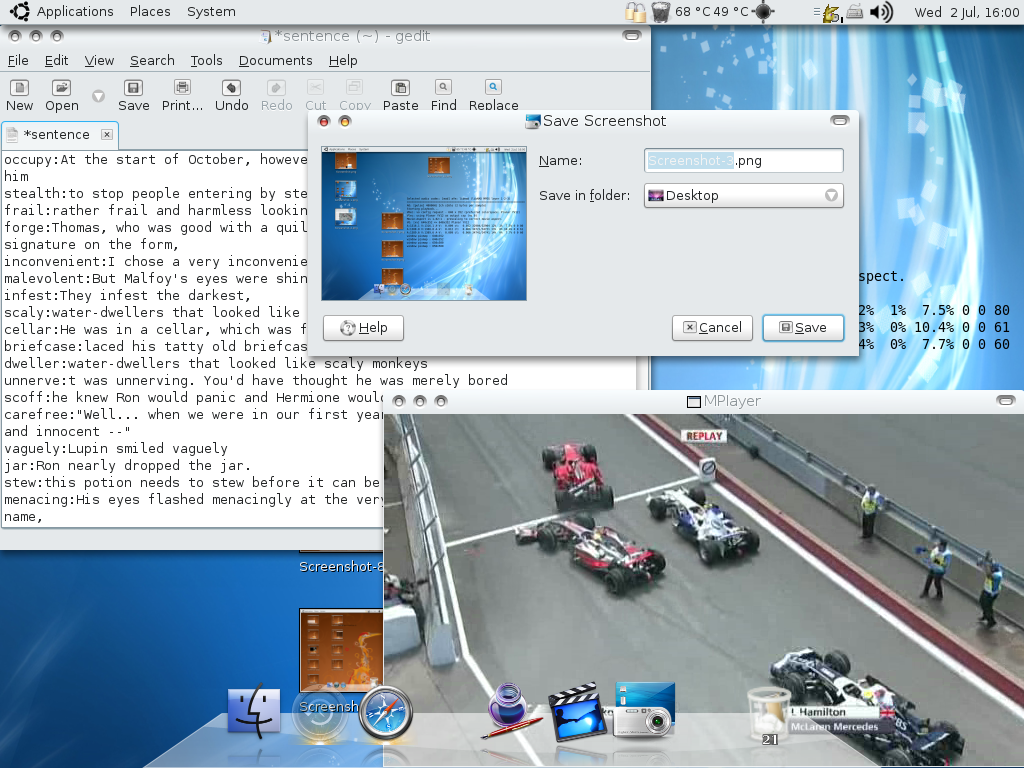
Task: Click the Finder face icon in the dock
Action: [x=254, y=712]
